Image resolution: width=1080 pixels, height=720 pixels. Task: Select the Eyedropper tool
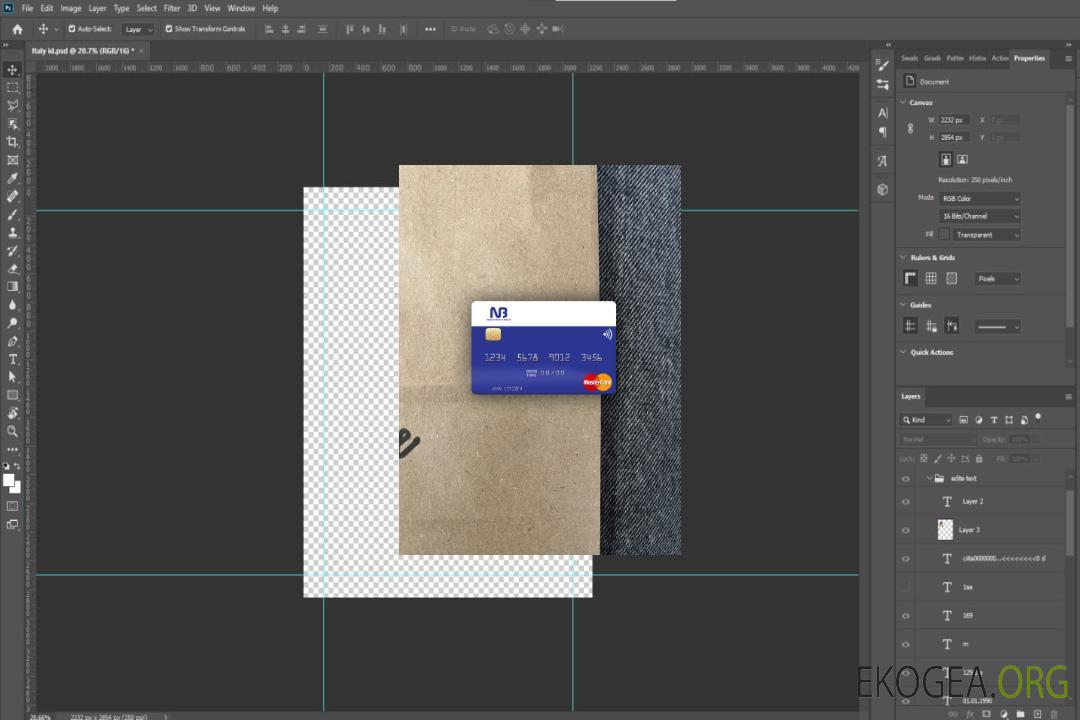(x=12, y=178)
